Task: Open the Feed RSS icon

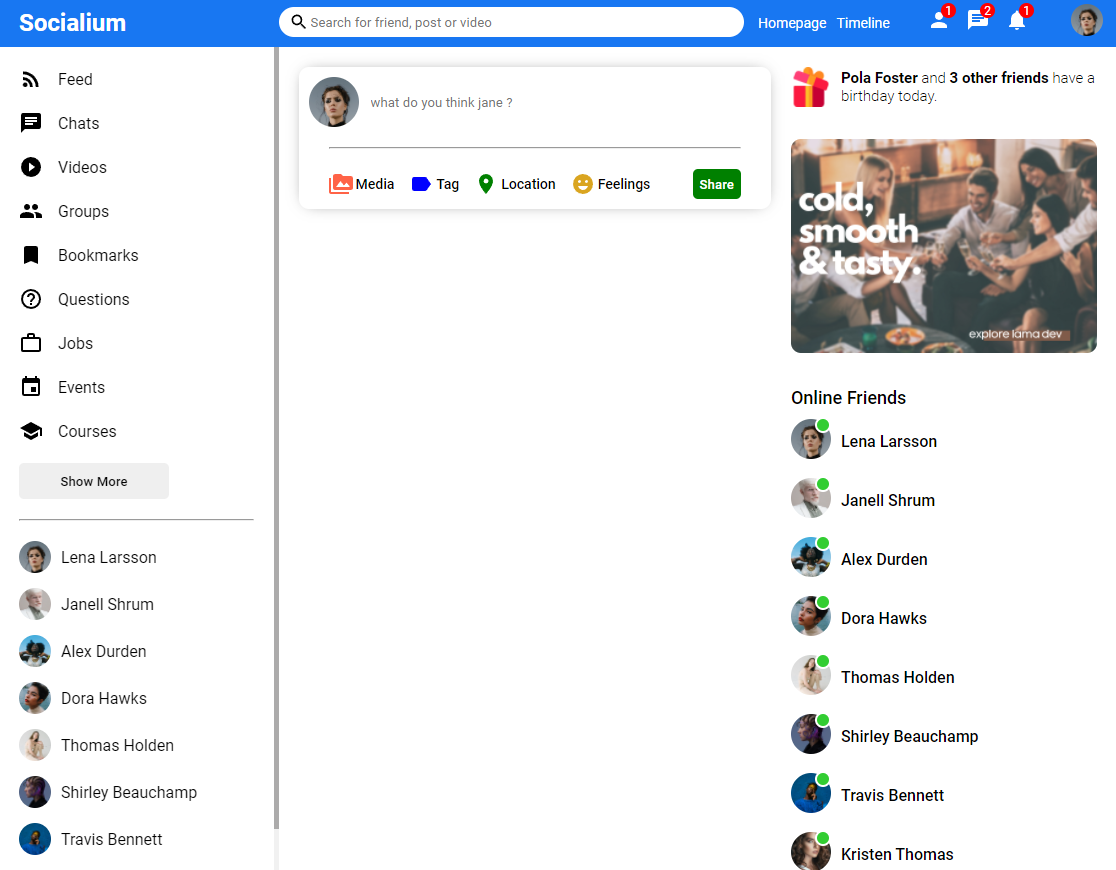Action: pos(31,80)
